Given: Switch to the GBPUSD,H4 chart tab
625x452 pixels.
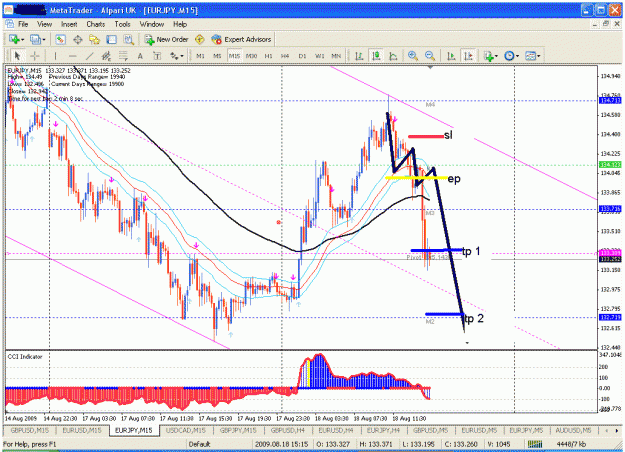Looking at the screenshot, I should (x=288, y=430).
